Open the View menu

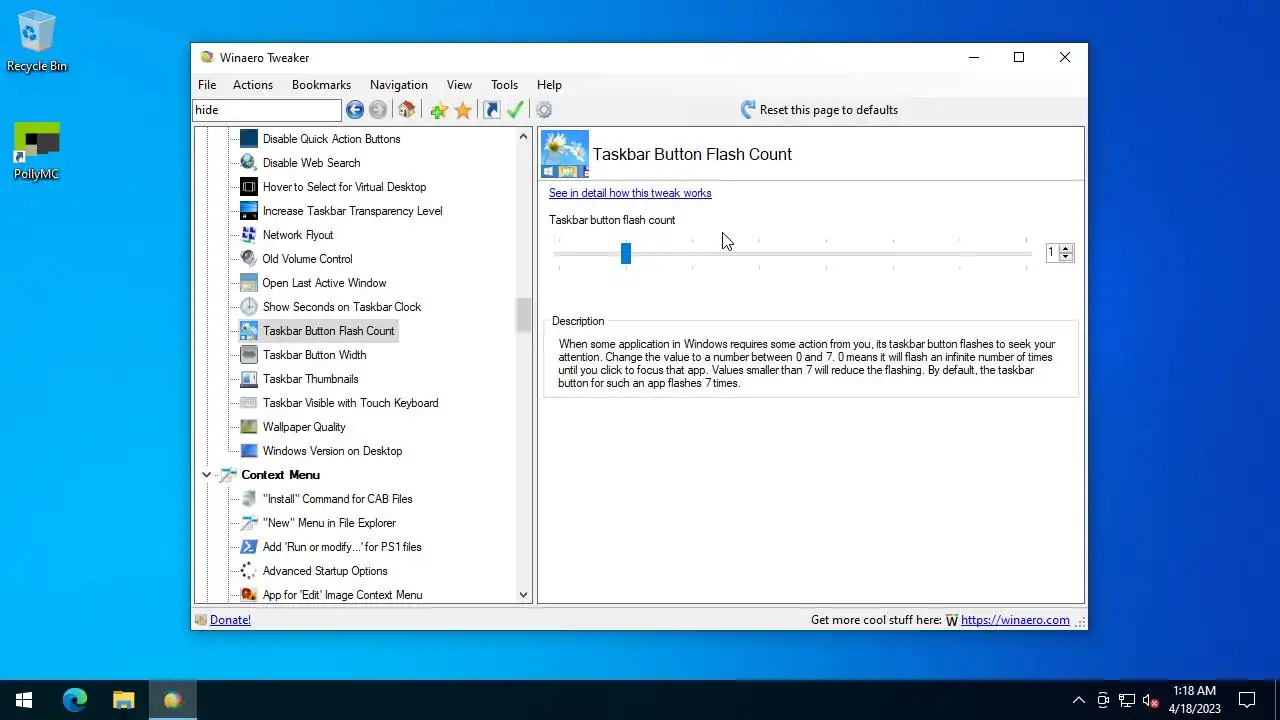tap(459, 85)
